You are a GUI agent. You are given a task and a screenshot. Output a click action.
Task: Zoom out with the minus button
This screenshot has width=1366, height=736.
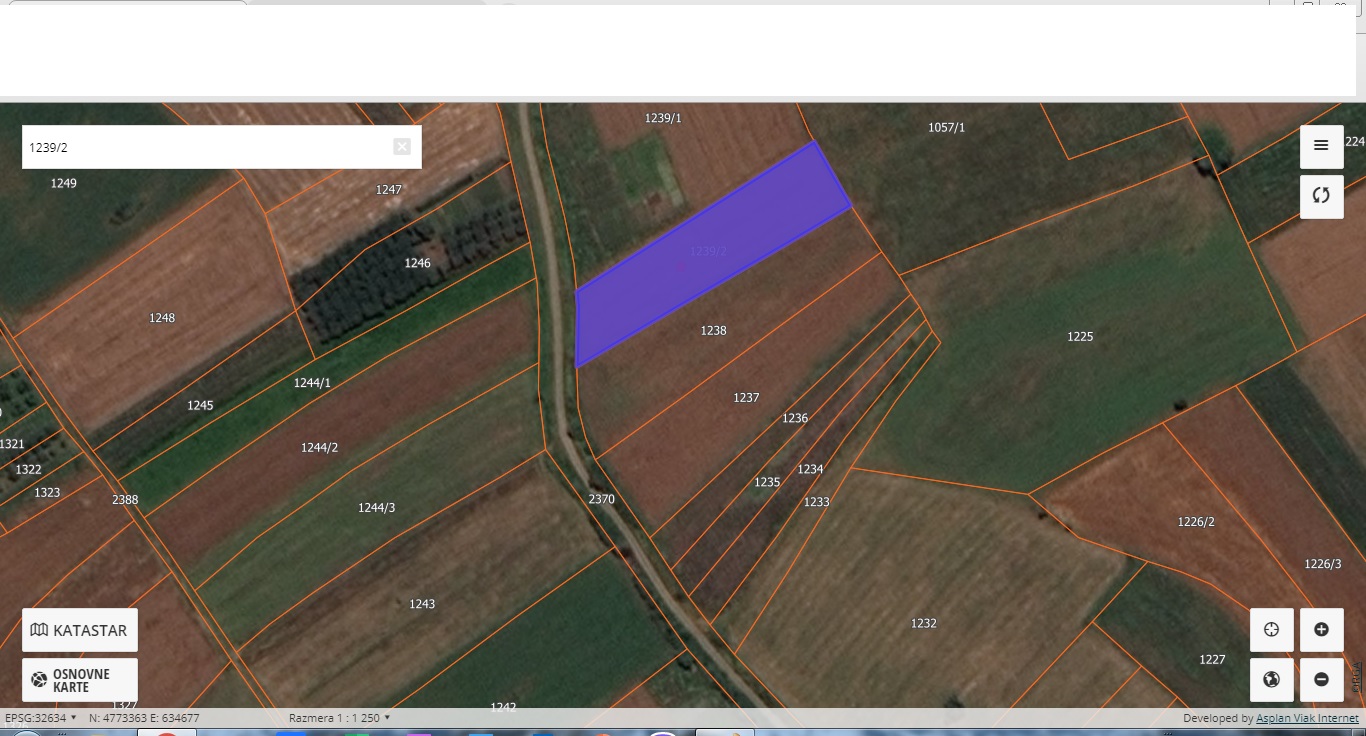[1321, 680]
